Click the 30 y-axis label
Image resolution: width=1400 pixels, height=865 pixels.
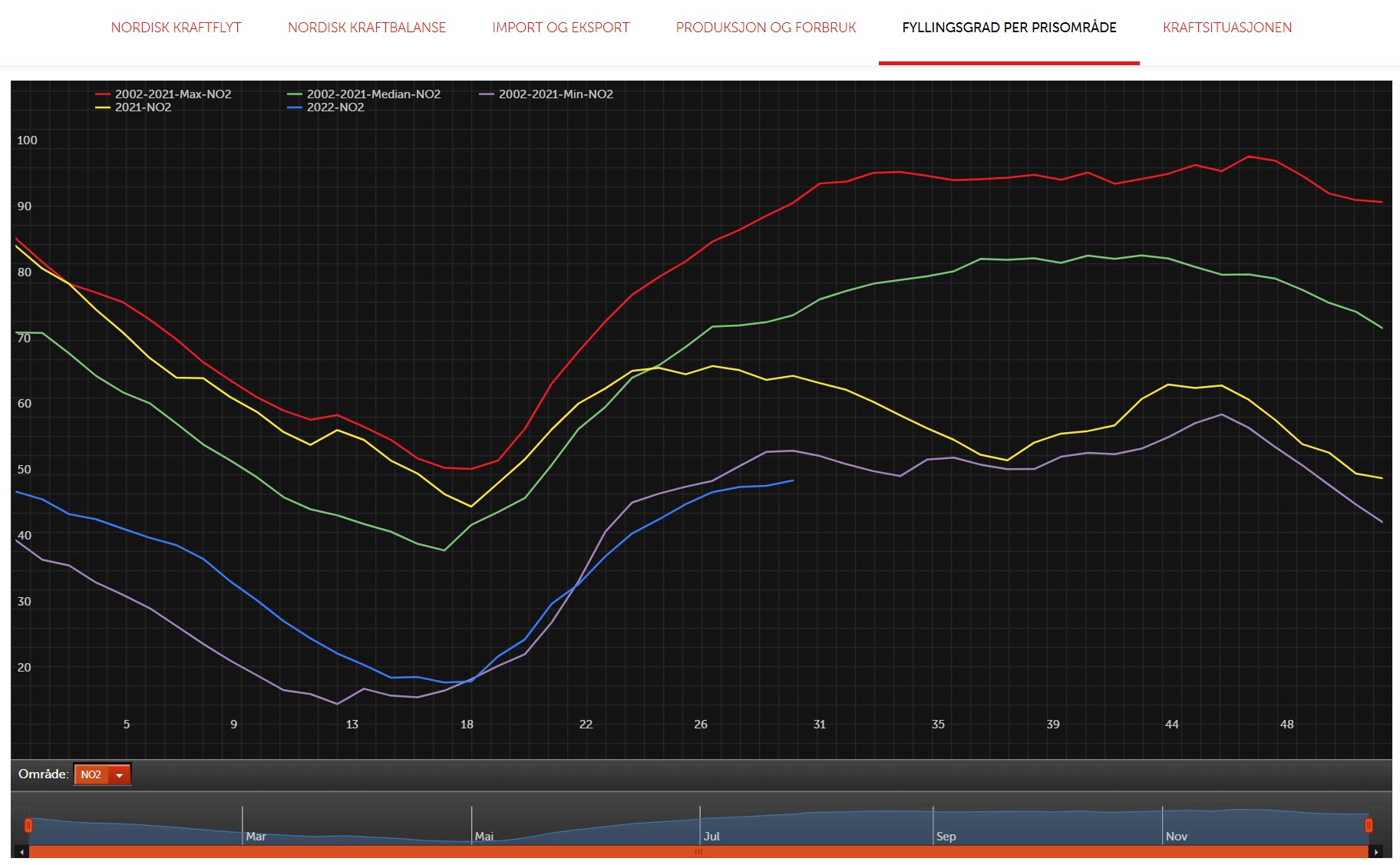(x=25, y=602)
